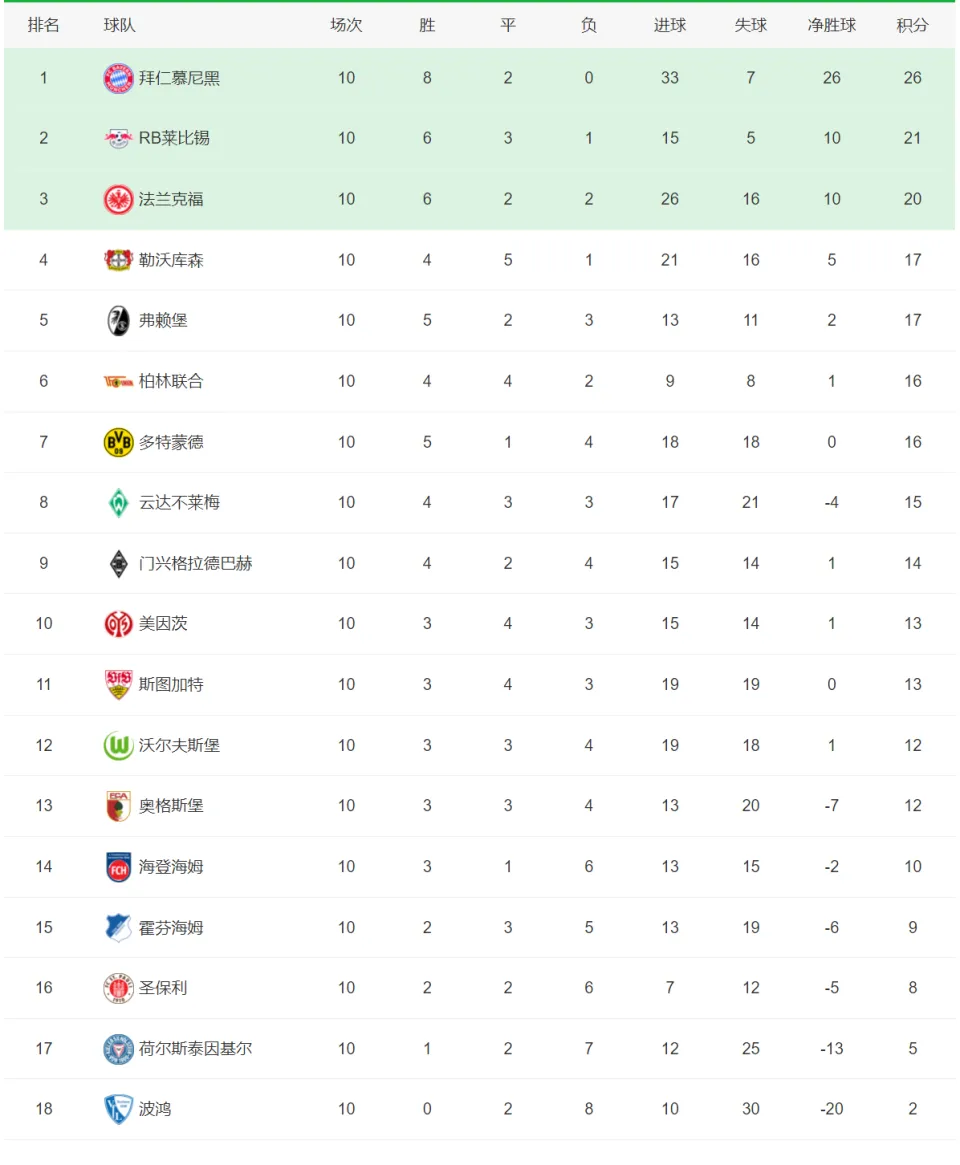Select the 进球 goals scored header
960x1165 pixels.
tap(669, 25)
